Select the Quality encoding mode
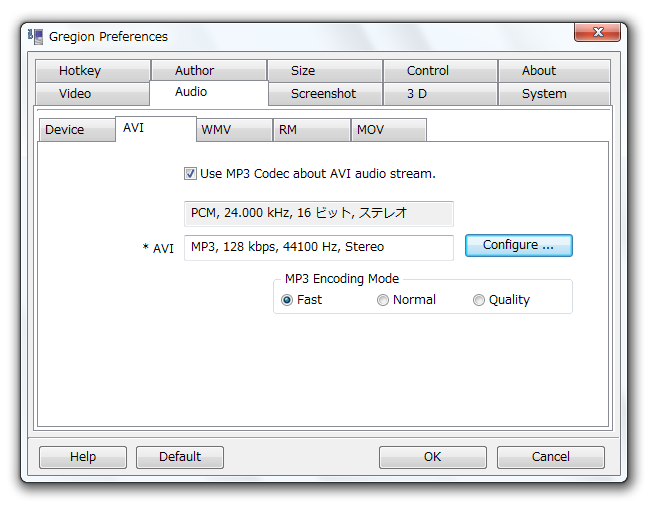Screen dimensions: 651x507 point(478,300)
